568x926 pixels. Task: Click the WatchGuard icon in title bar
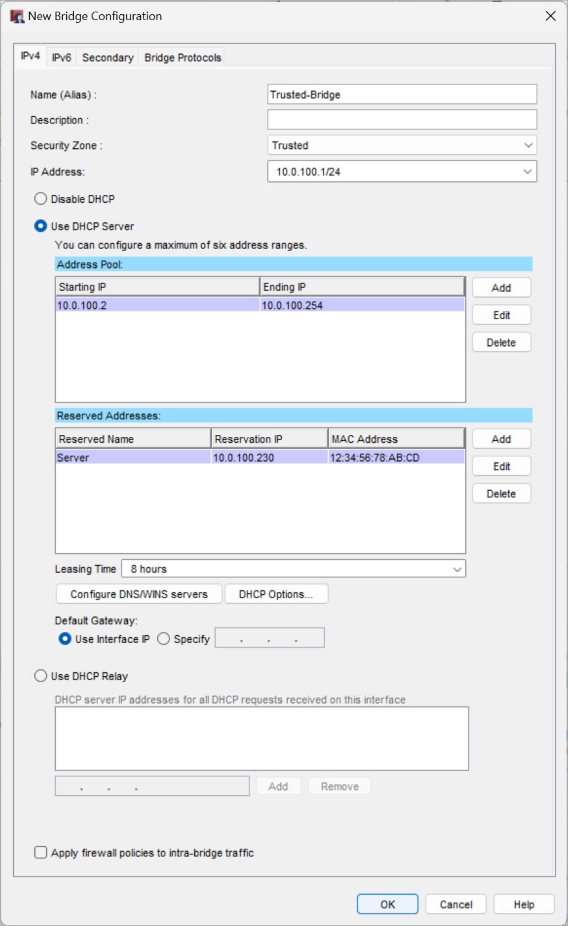(17, 17)
